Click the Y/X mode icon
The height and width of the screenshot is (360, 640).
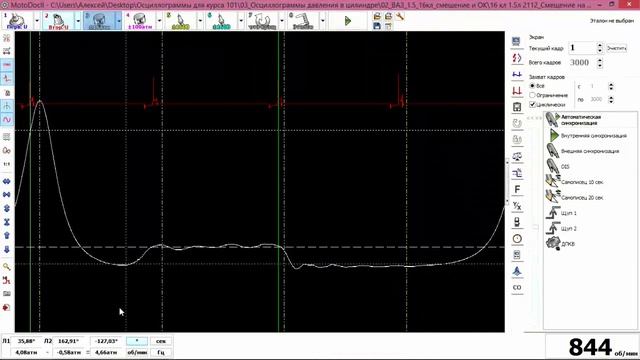click(517, 206)
